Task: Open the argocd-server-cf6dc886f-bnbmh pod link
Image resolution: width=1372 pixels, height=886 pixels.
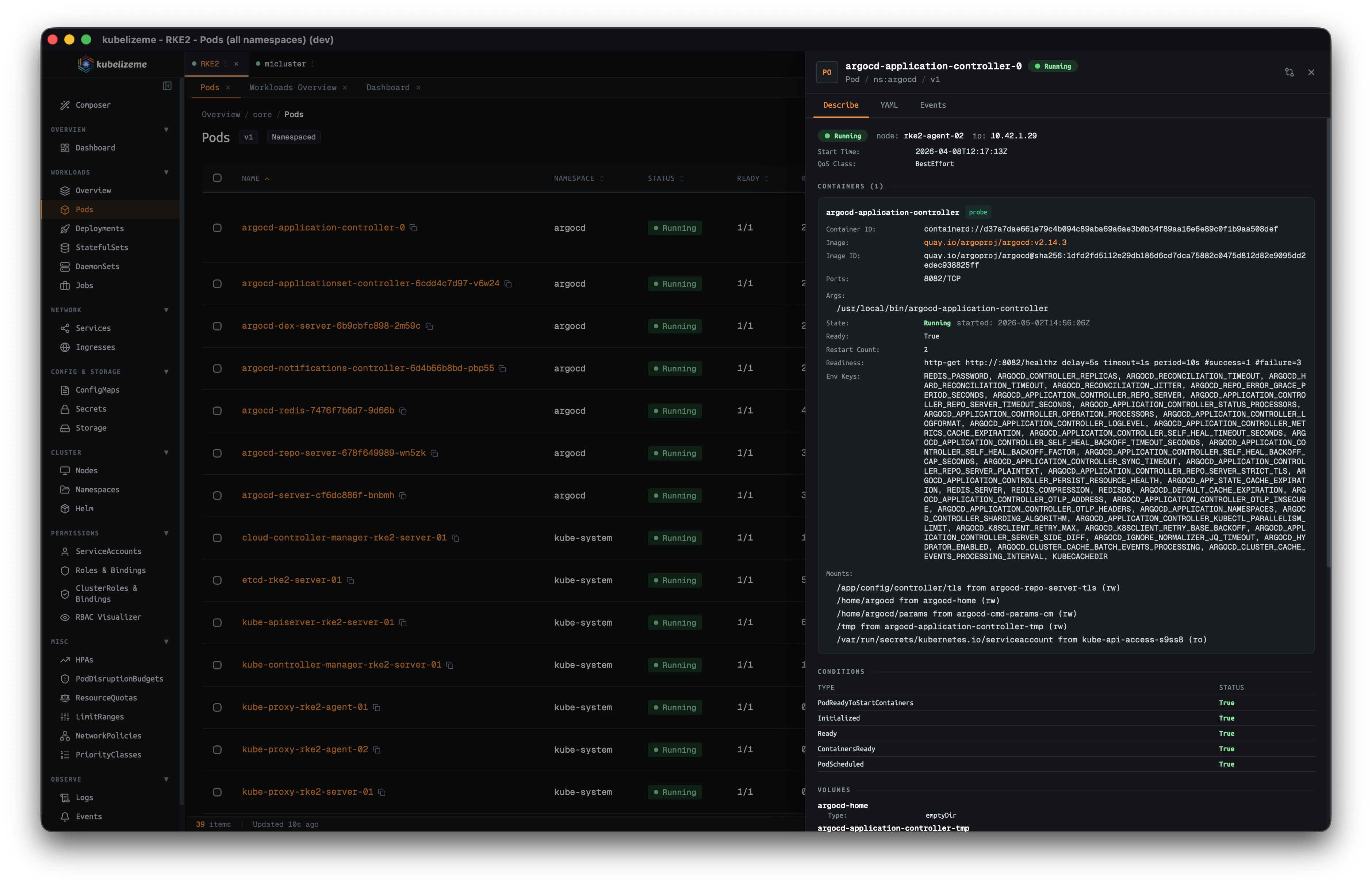Action: click(x=318, y=495)
